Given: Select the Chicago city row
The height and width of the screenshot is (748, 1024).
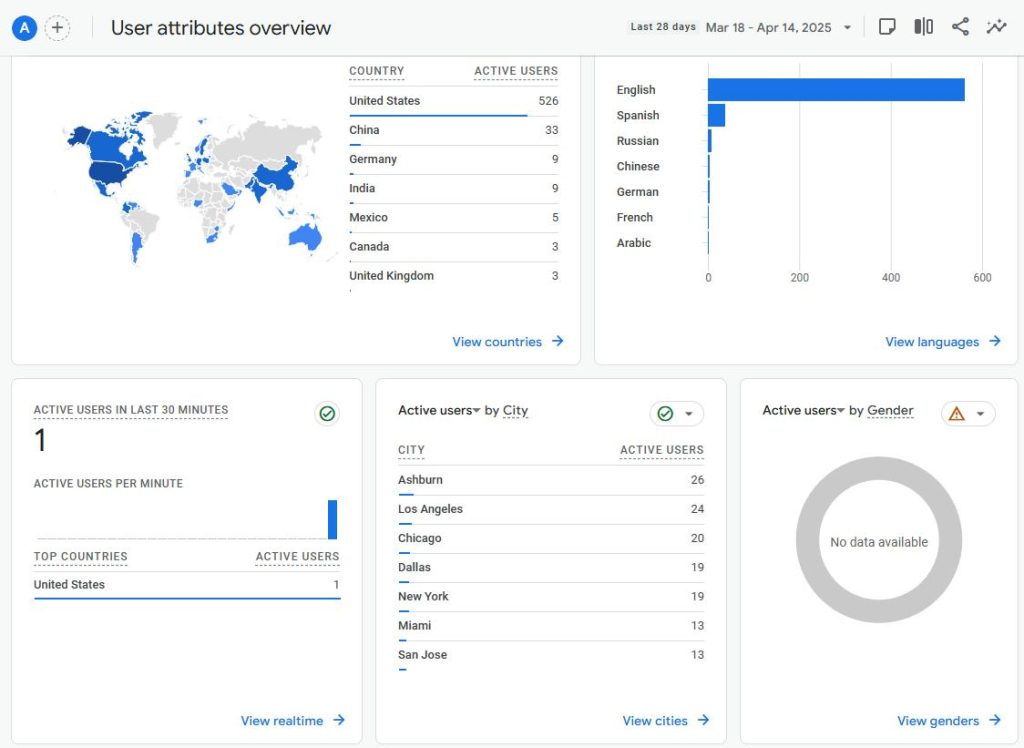Looking at the screenshot, I should [x=551, y=538].
